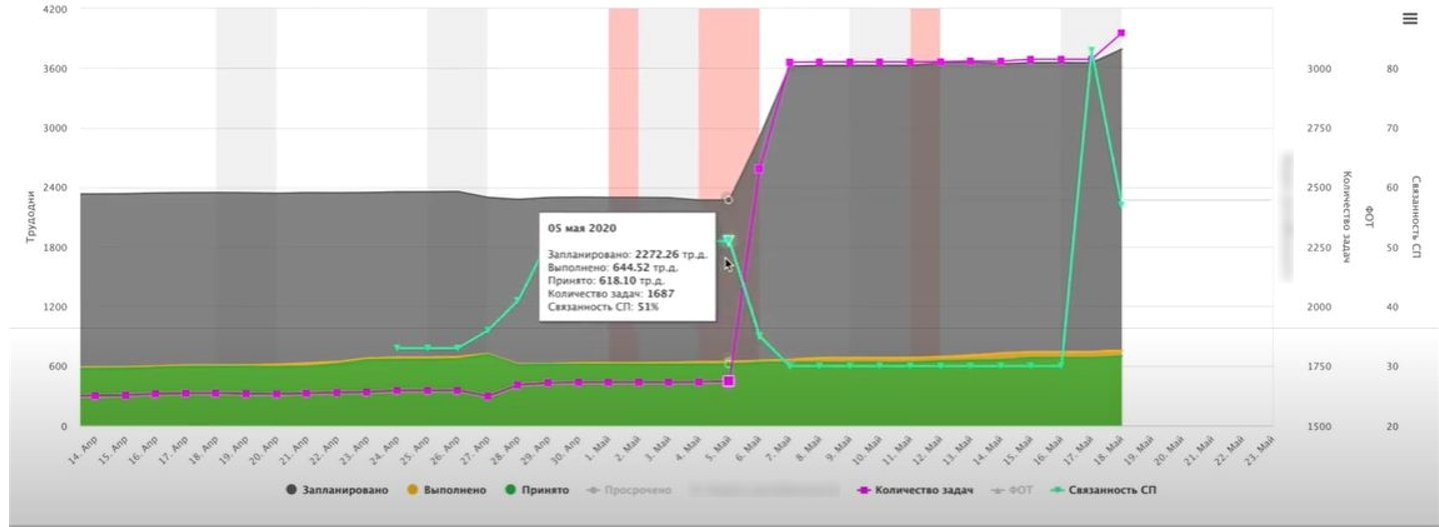The width and height of the screenshot is (1439, 527).
Task: Click the '40' right axis label
Action: (x=1391, y=307)
